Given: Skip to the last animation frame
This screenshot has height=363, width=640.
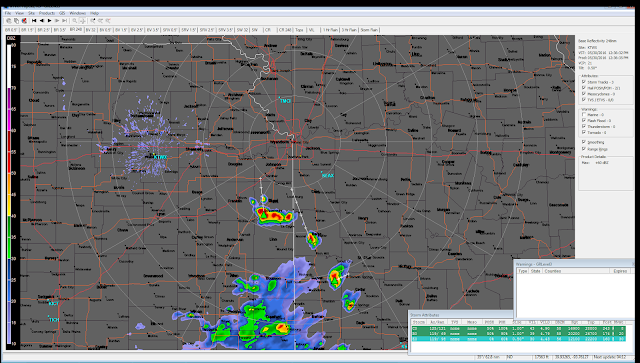Looking at the screenshot, I should point(64,20).
